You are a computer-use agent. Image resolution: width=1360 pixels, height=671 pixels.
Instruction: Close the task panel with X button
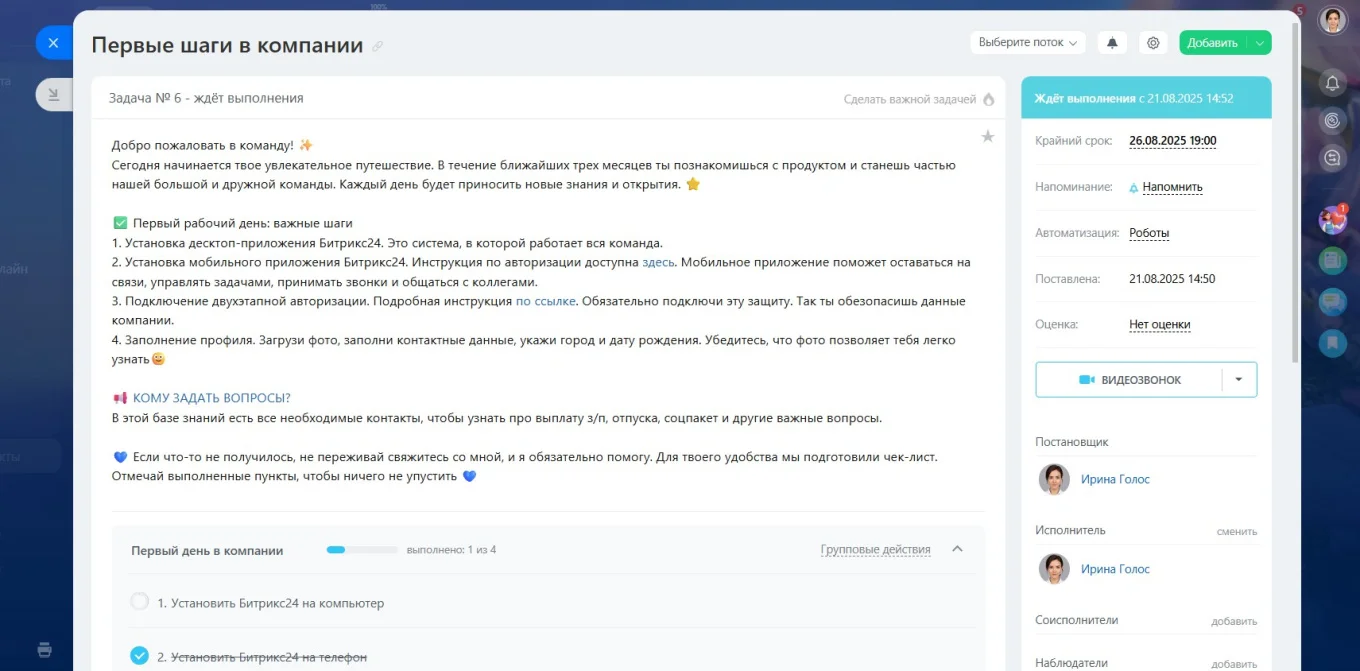(53, 43)
